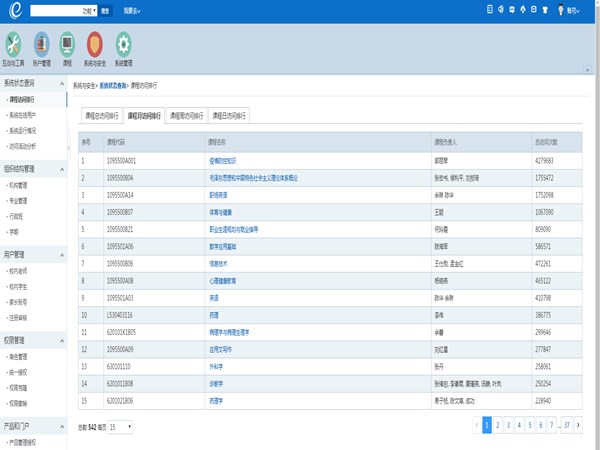Open the 课程 monitor icon module
The height and width of the screenshot is (450, 600).
coord(67,46)
